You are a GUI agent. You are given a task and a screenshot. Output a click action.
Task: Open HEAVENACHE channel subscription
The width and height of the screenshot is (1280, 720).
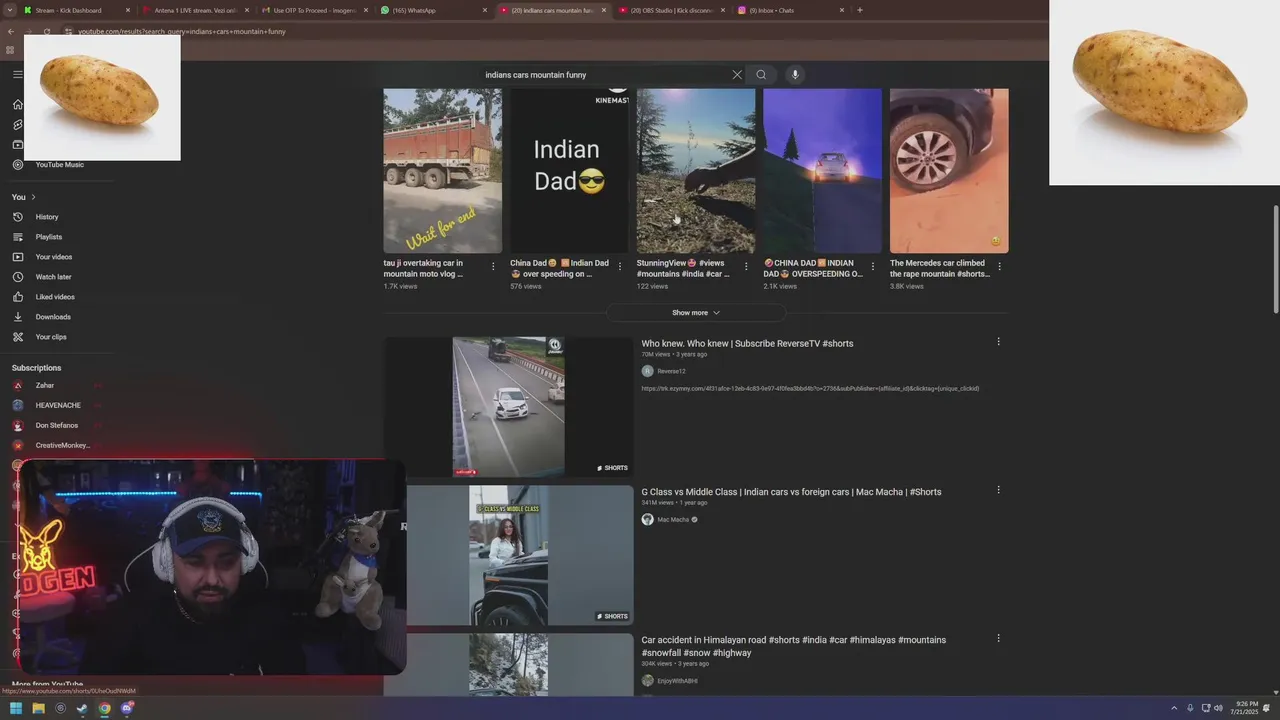(x=58, y=406)
